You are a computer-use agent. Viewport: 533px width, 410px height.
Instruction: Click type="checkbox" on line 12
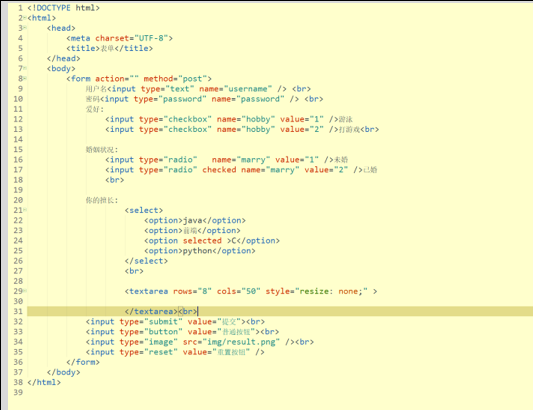(x=175, y=119)
